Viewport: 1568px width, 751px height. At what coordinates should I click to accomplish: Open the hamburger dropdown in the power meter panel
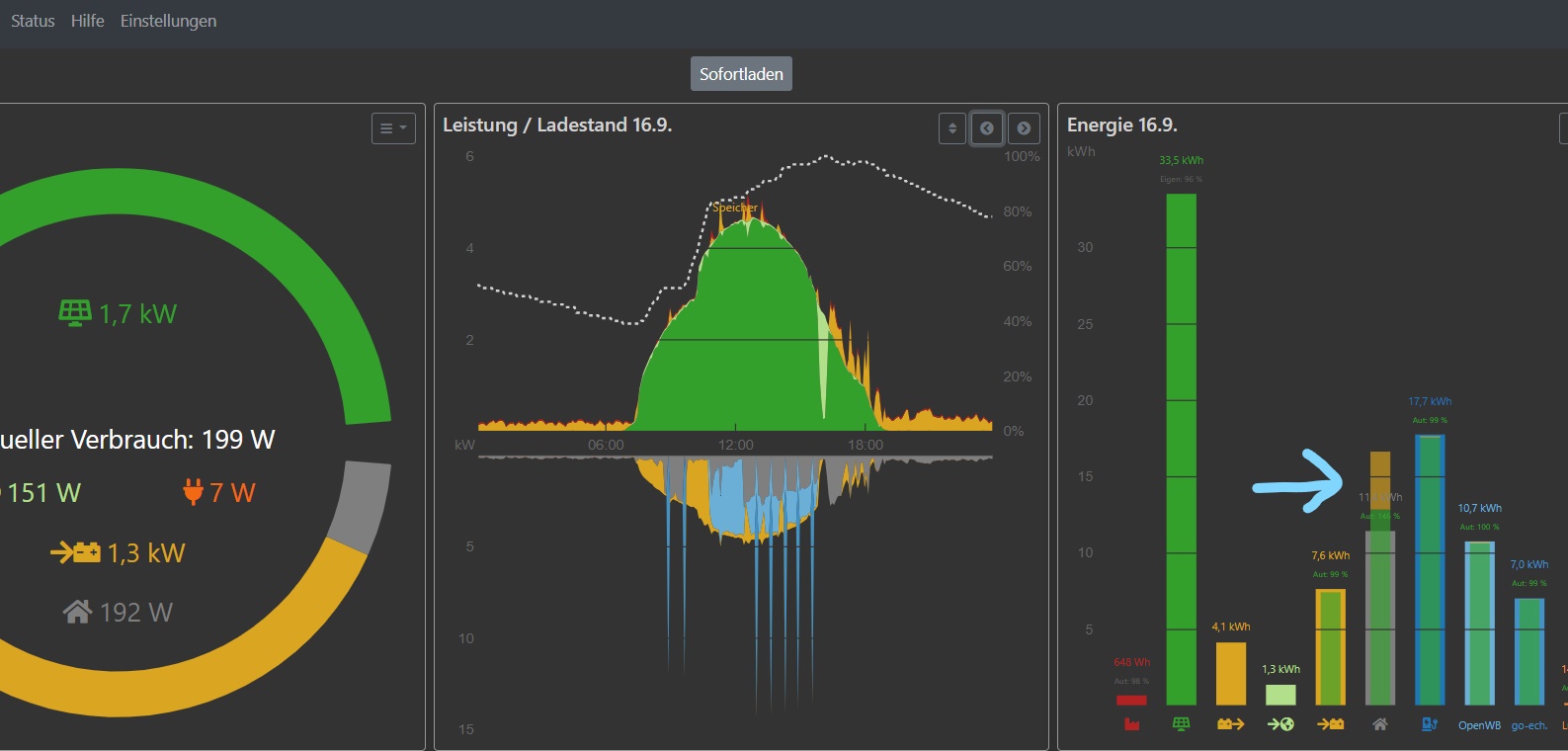pyautogui.click(x=393, y=128)
